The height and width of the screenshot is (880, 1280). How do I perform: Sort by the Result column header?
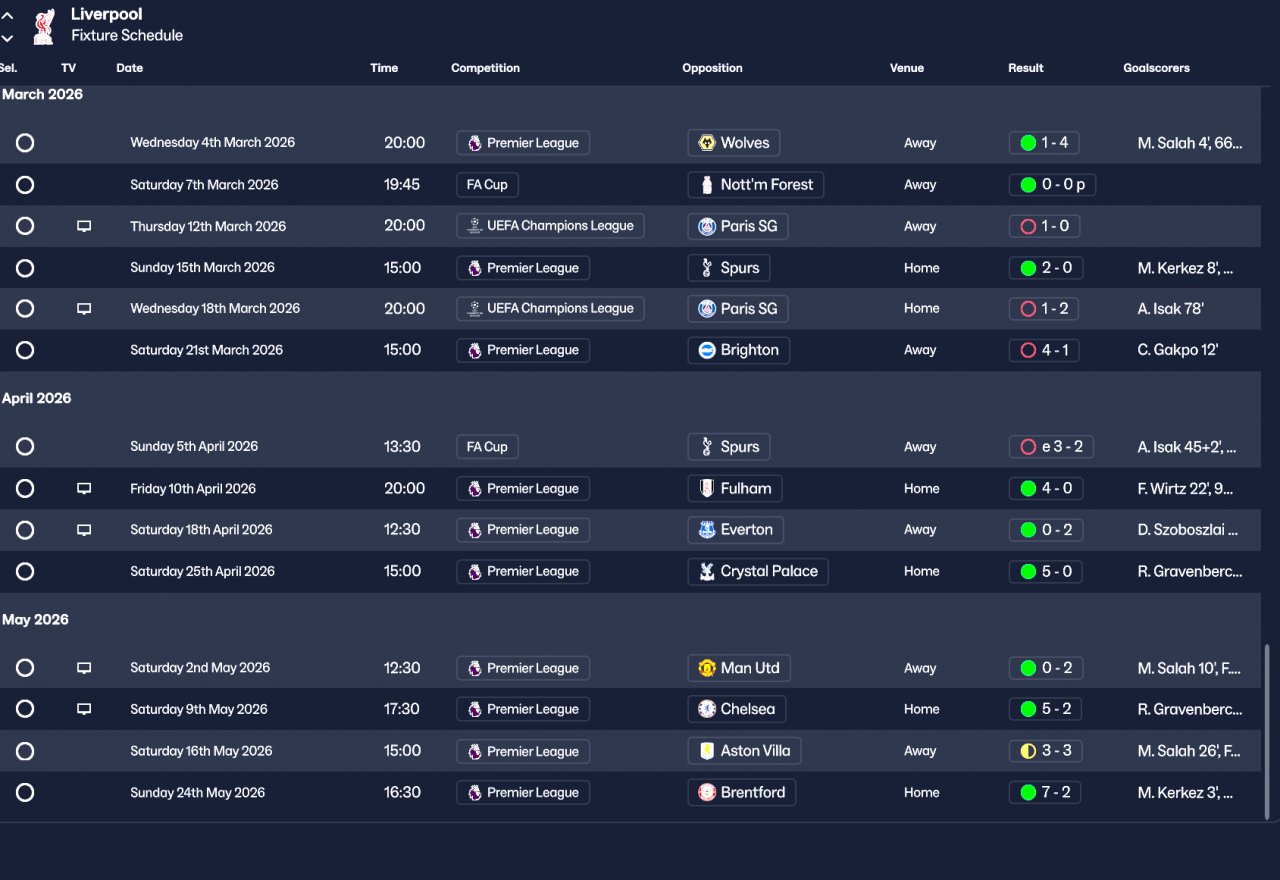tap(1025, 68)
